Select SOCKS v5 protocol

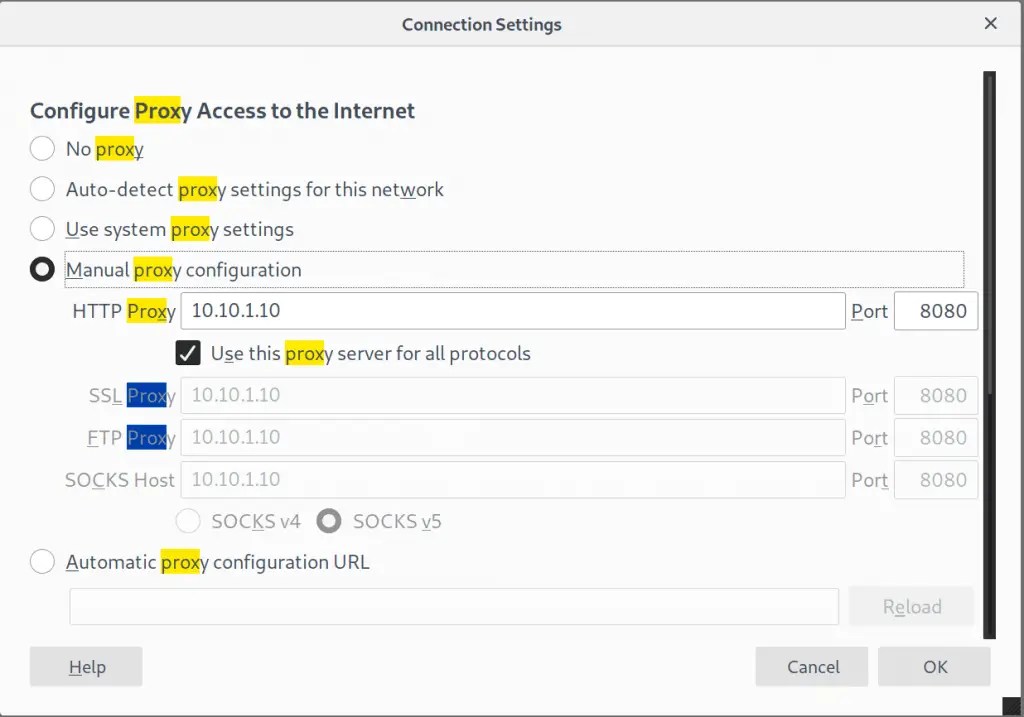(328, 521)
